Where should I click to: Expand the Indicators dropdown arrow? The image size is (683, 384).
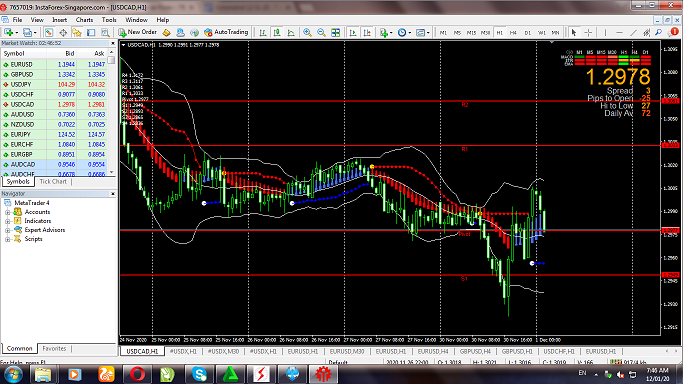click(x=391, y=33)
